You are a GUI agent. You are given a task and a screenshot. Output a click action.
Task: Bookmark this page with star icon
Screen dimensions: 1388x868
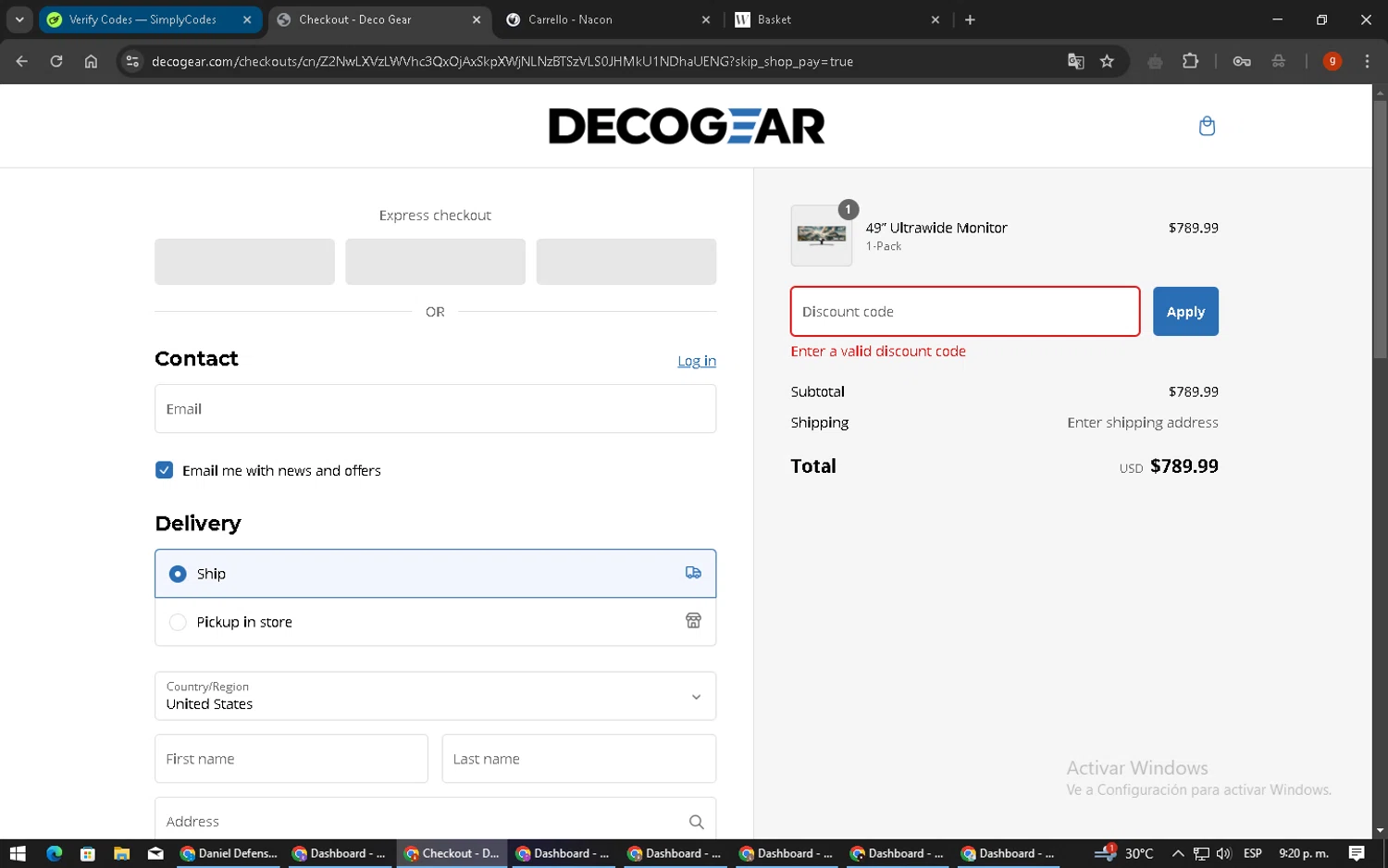click(1107, 61)
